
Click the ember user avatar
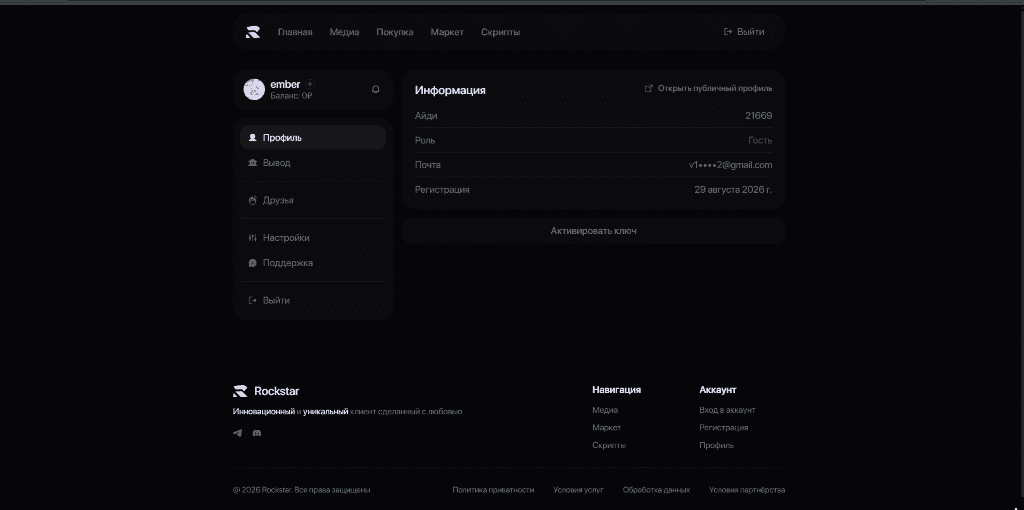(x=254, y=89)
